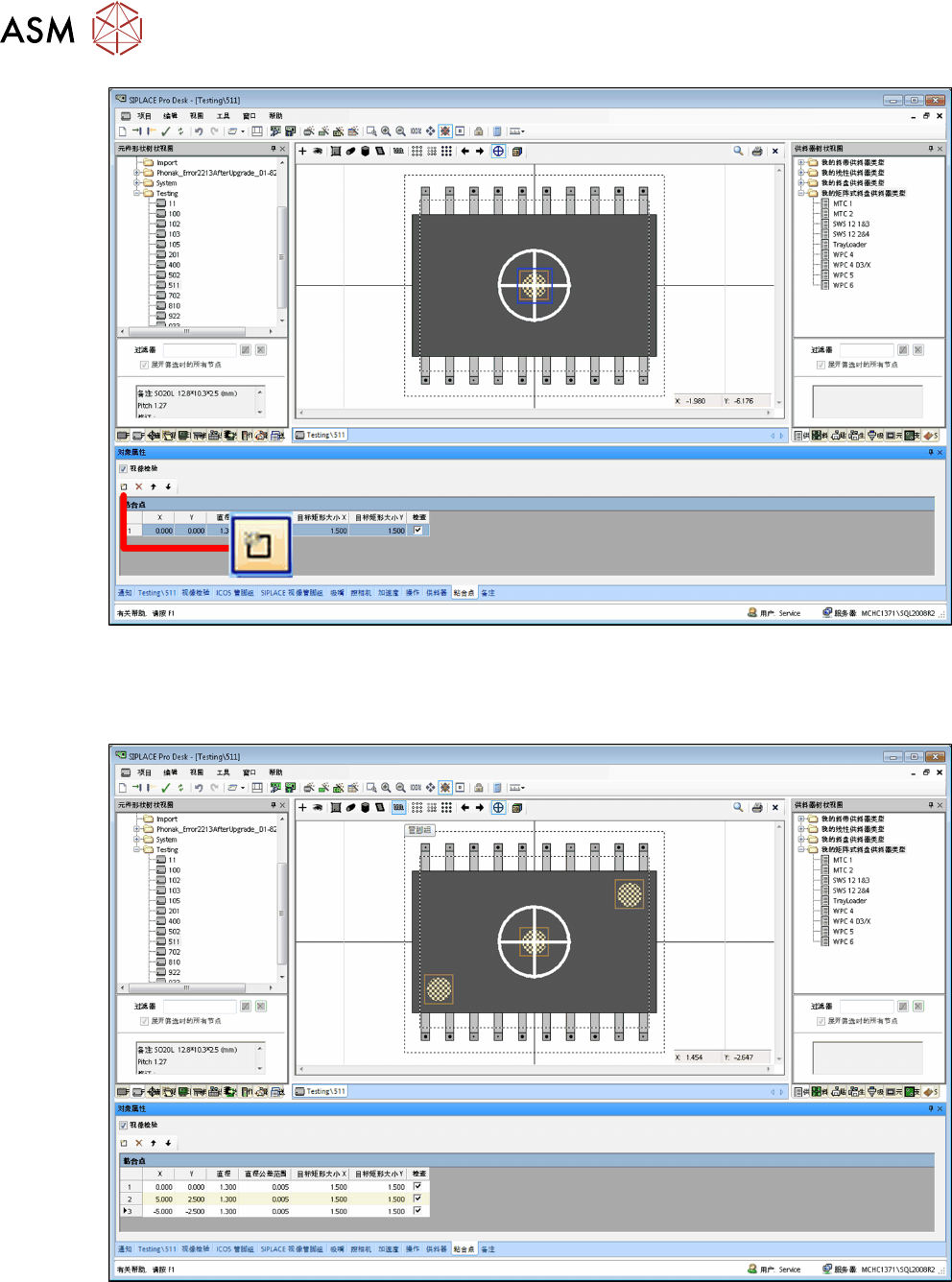This screenshot has width=952, height=1282.
Task: Open 视像检验 bottom tab in second screenshot
Action: (x=195, y=1249)
